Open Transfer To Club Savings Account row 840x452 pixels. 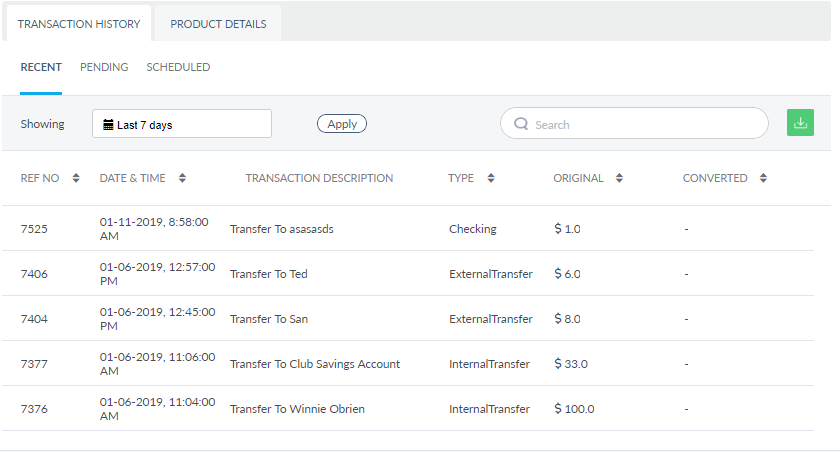315,364
